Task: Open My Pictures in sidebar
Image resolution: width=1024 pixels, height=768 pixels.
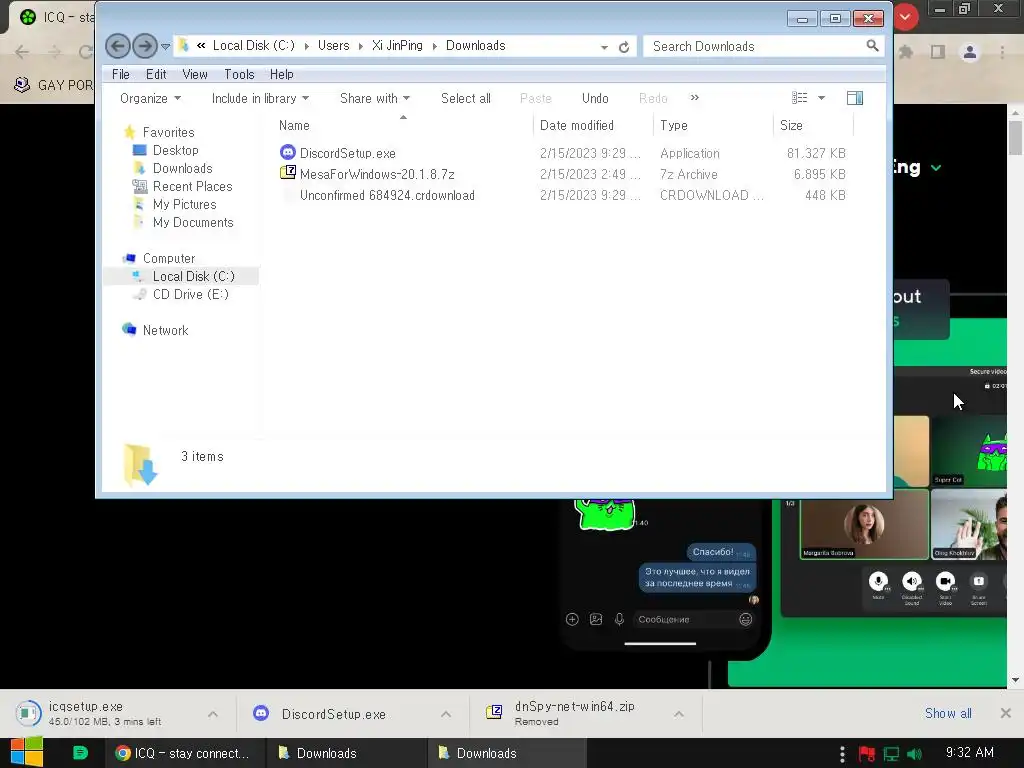Action: click(x=184, y=204)
